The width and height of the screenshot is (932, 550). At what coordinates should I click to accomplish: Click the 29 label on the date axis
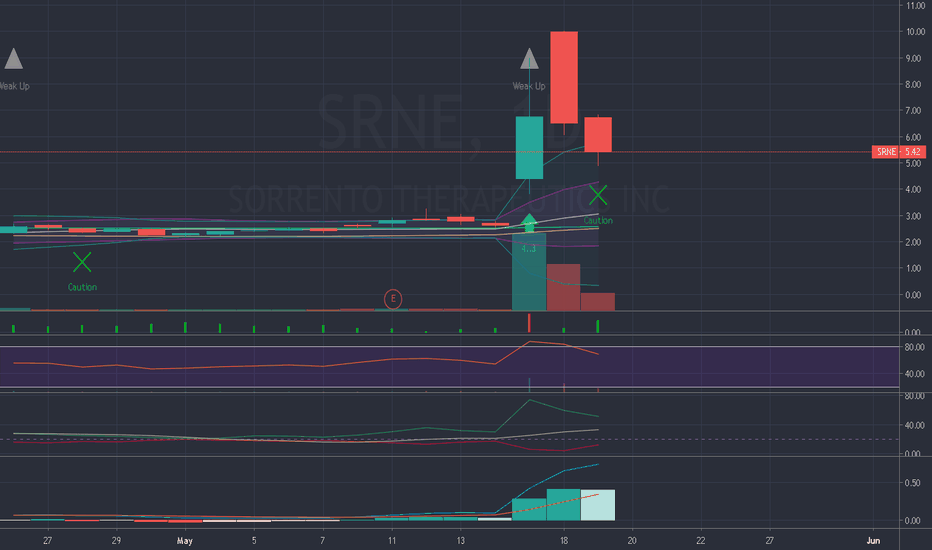coord(116,540)
